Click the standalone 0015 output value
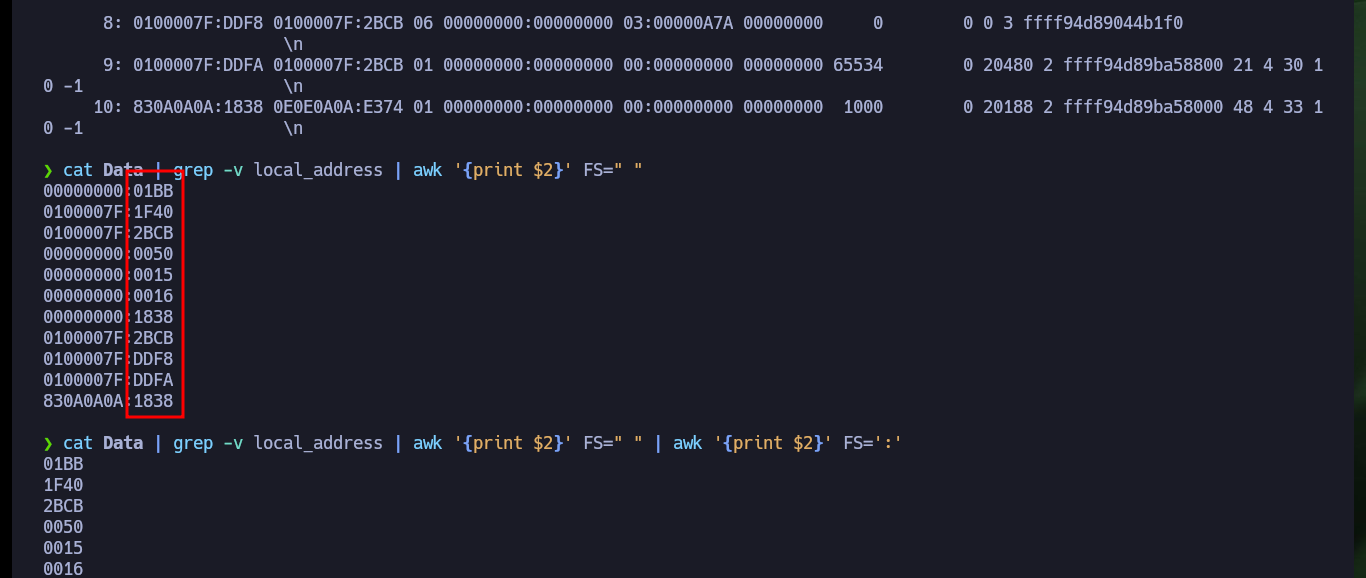 (63, 548)
